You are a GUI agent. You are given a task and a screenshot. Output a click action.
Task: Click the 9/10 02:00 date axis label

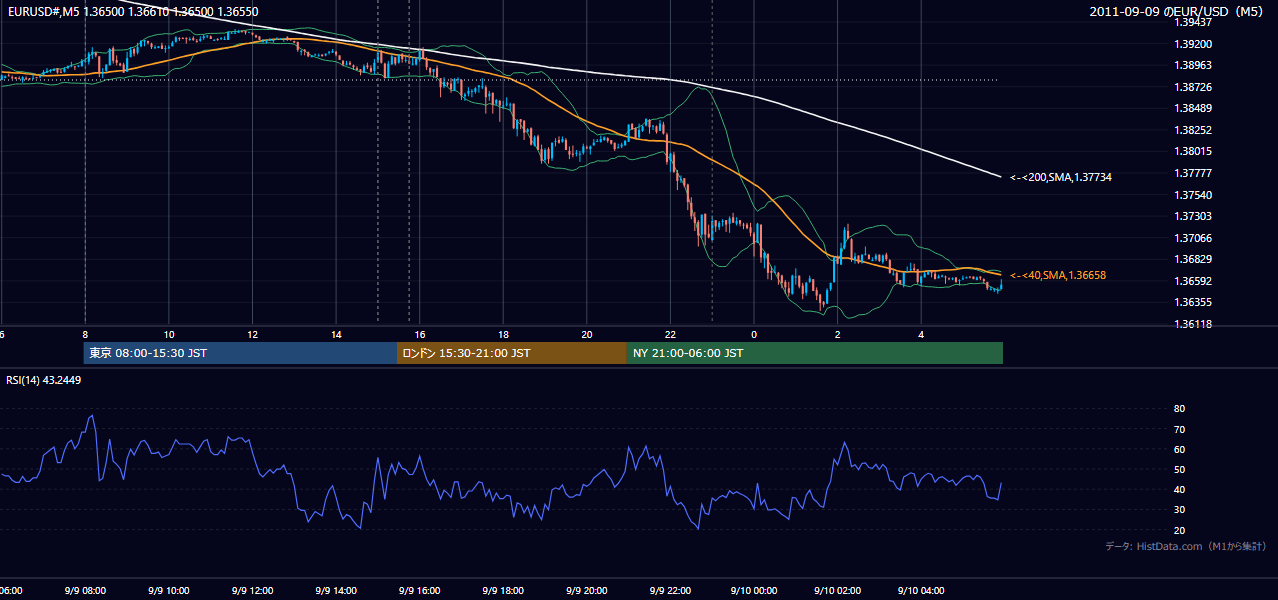point(837,590)
